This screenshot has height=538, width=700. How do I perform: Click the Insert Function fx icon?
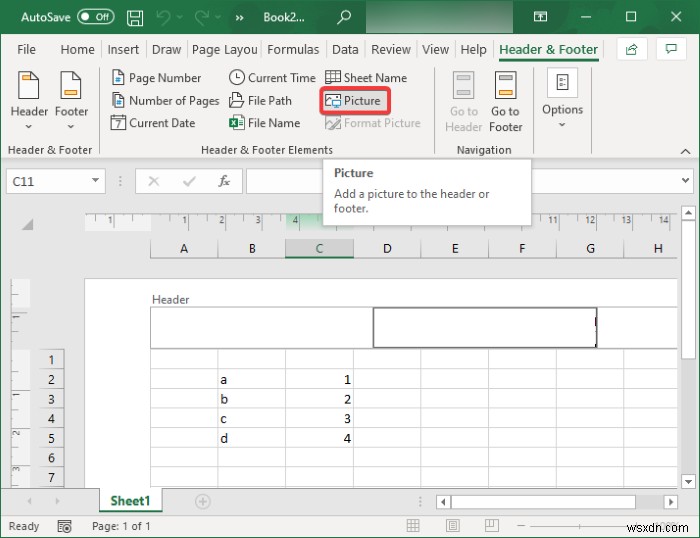[x=224, y=181]
